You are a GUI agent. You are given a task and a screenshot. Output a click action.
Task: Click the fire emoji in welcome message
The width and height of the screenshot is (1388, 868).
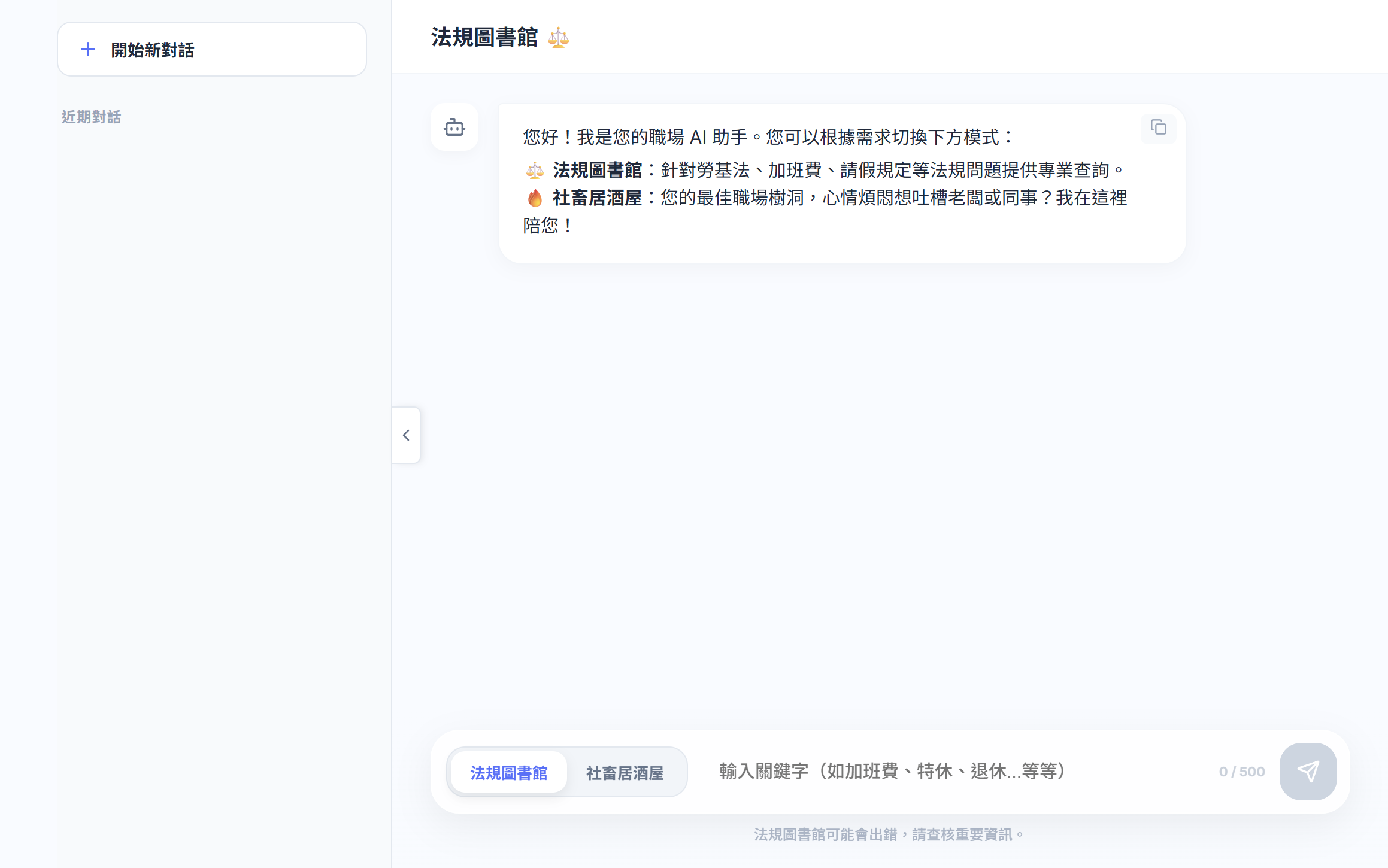click(535, 198)
